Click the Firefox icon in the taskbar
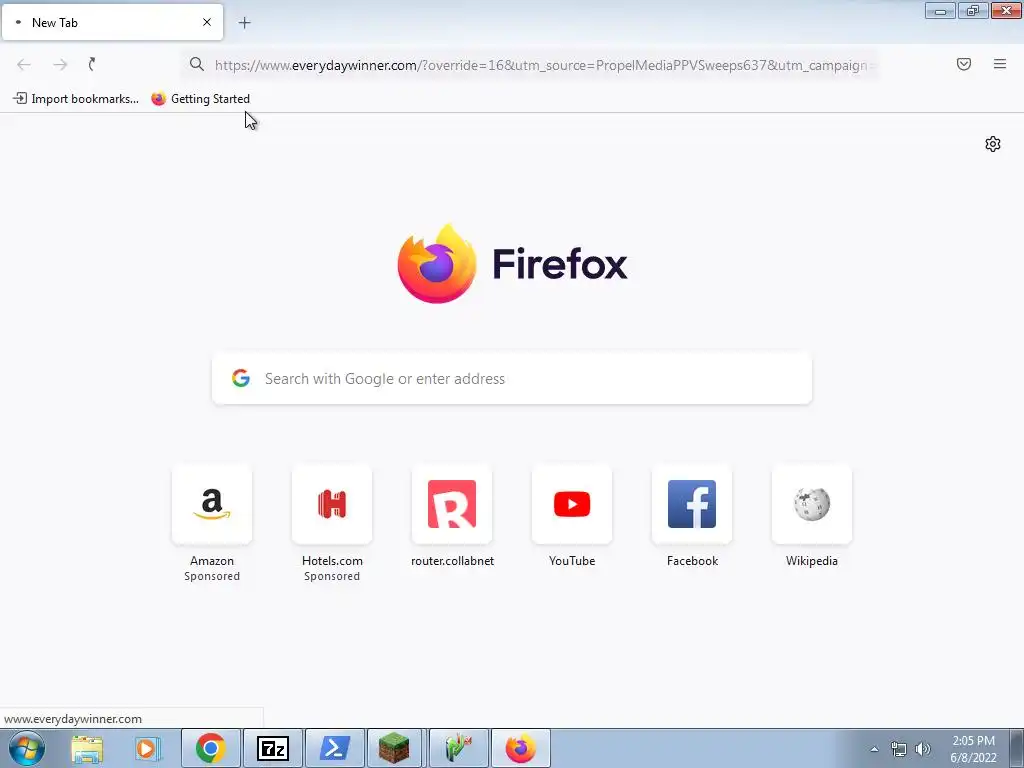The height and width of the screenshot is (768, 1024). point(520,748)
